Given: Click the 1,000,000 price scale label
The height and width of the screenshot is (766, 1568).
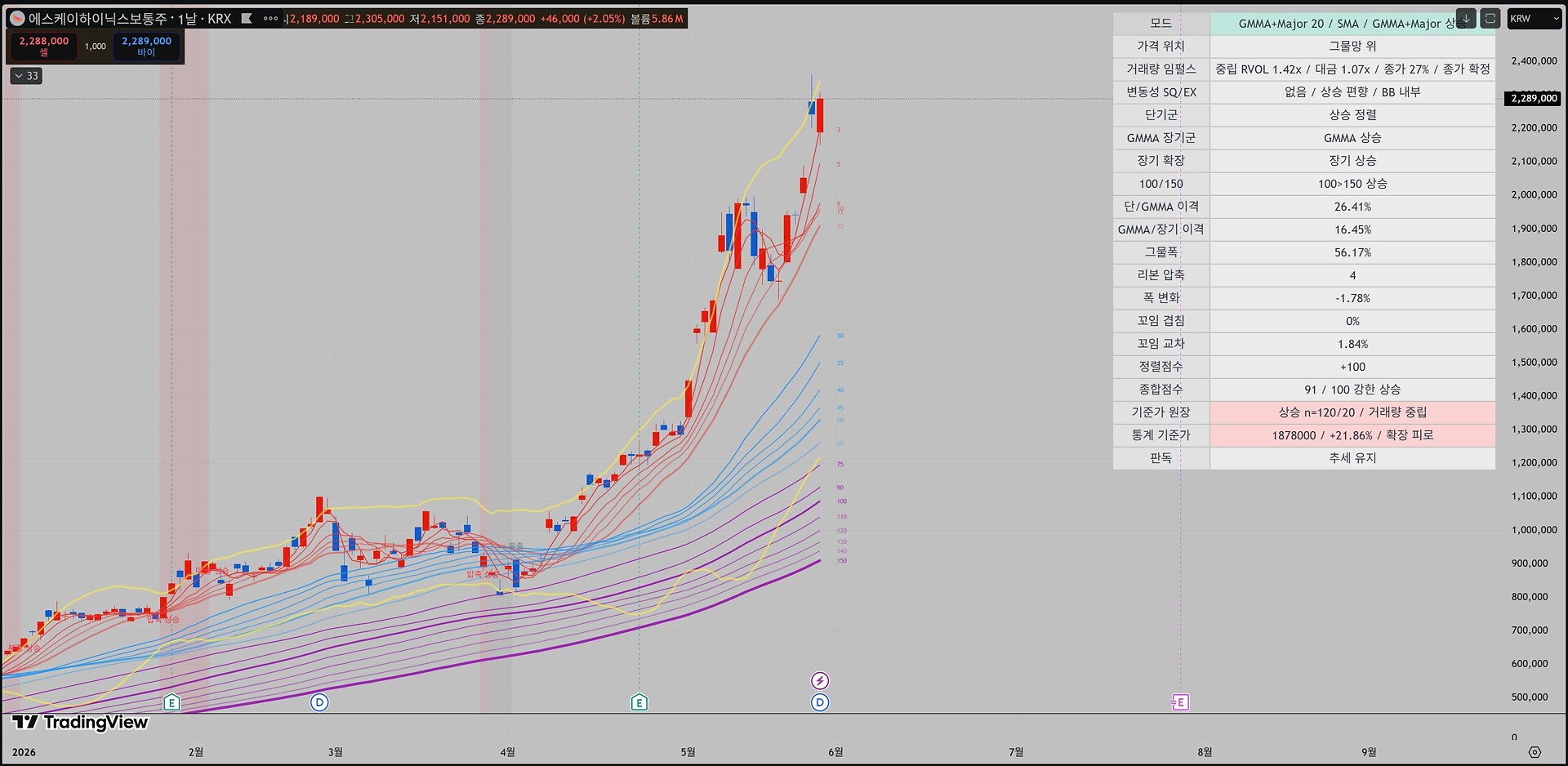Looking at the screenshot, I should point(1534,530).
